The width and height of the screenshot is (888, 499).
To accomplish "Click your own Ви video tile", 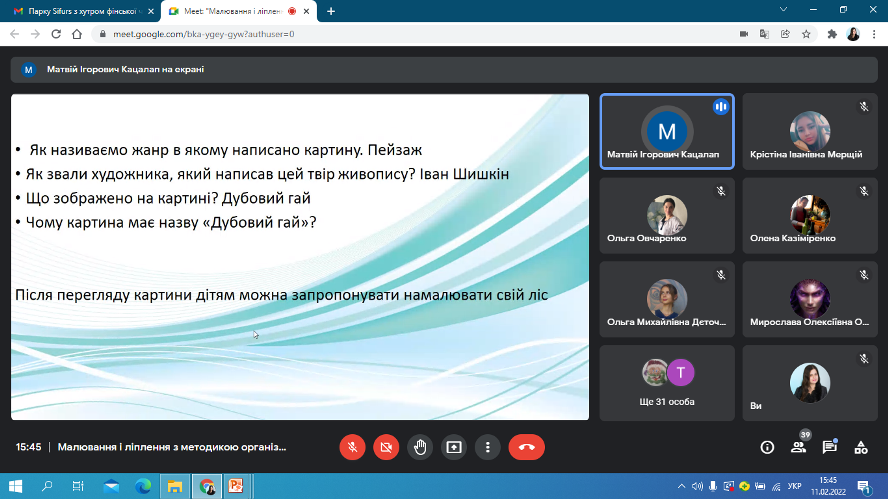I will (x=810, y=383).
